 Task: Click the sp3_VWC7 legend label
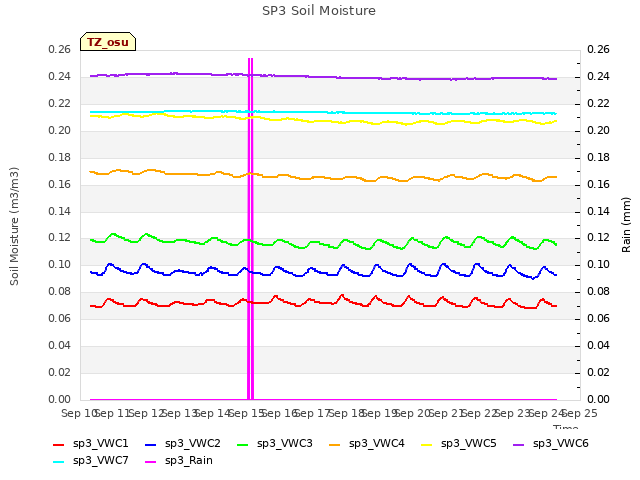coord(100,461)
